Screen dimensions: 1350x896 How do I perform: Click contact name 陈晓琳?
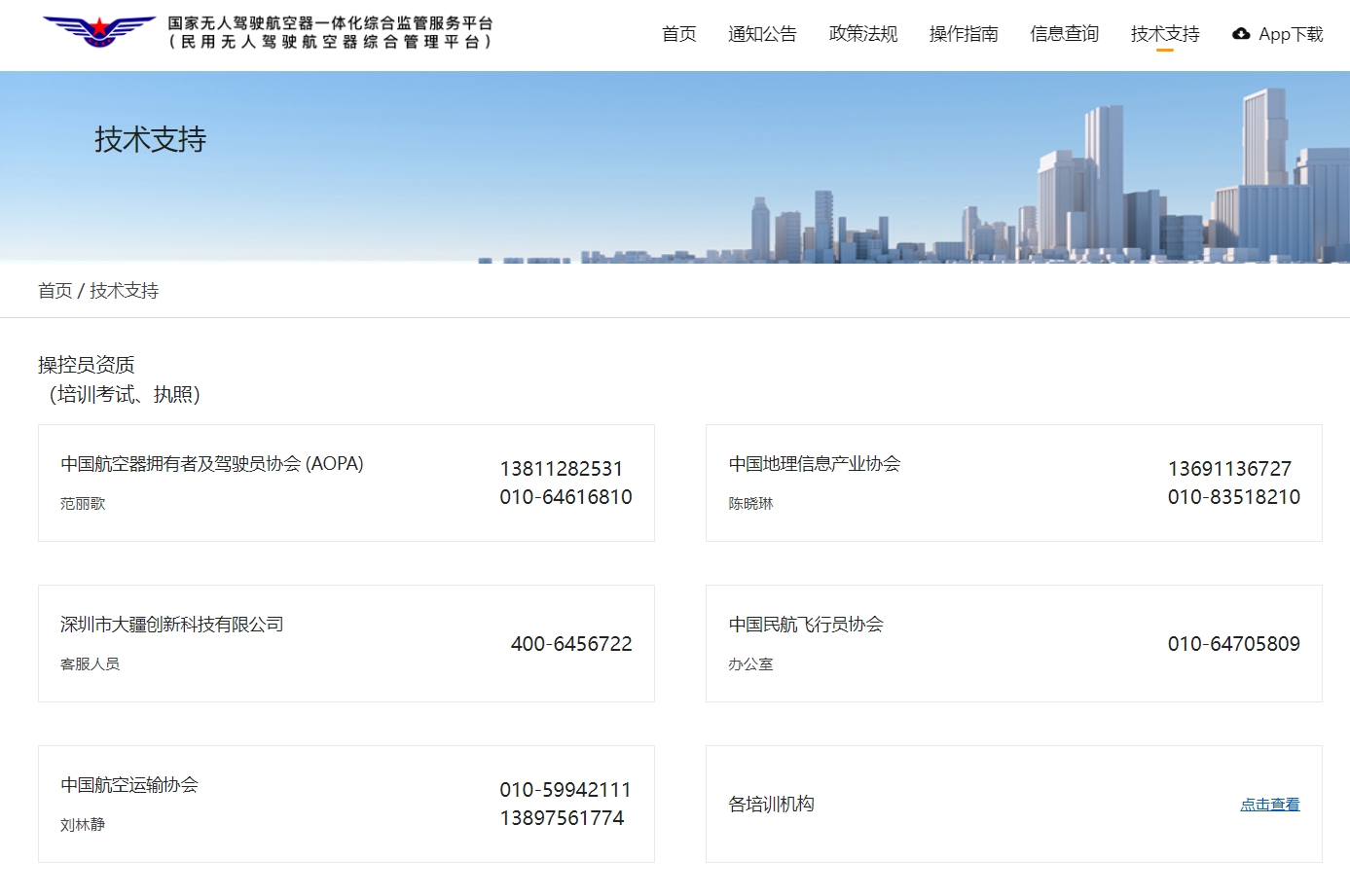pos(750,504)
